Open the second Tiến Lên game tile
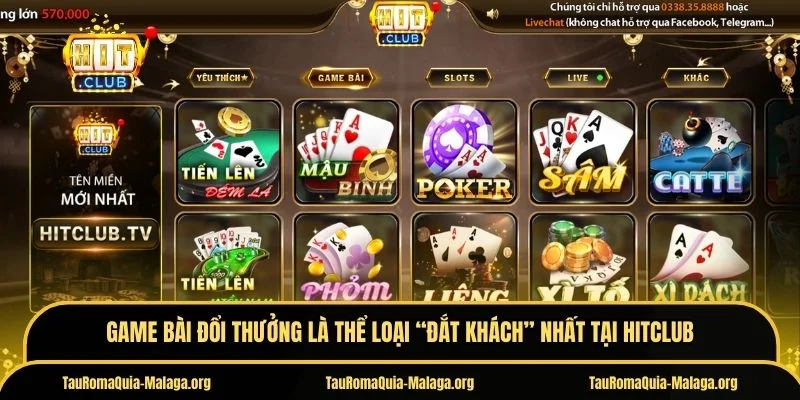 228,258
